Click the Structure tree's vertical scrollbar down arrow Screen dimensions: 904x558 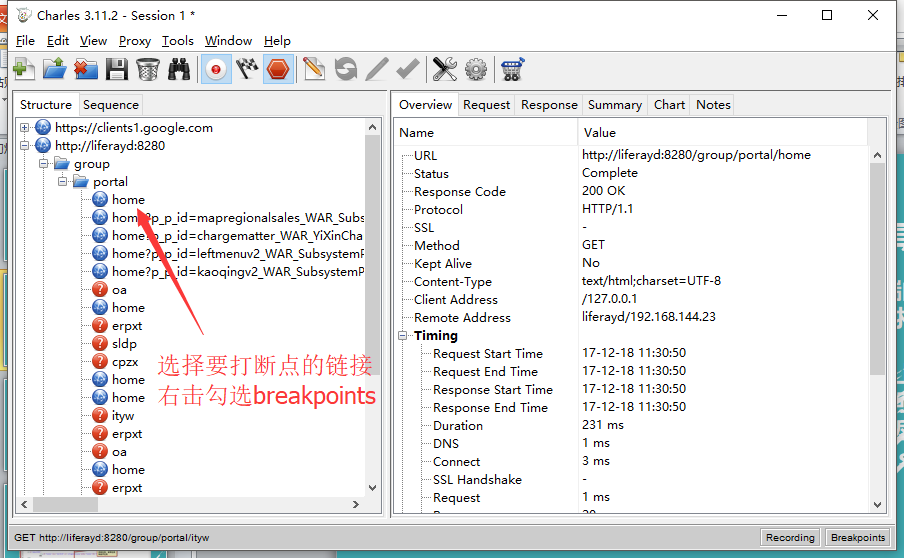point(372,488)
